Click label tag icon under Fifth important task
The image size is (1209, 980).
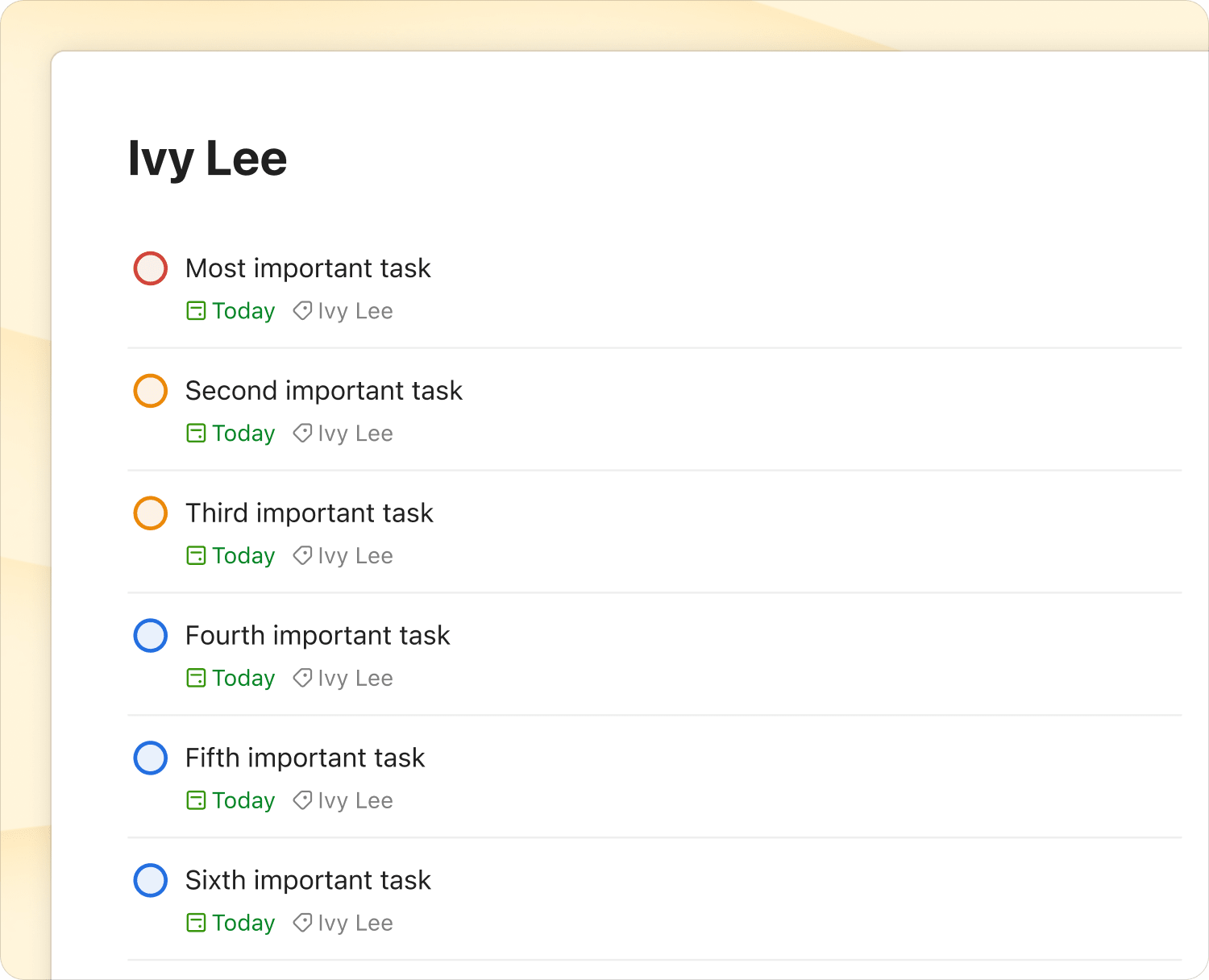coord(302,800)
